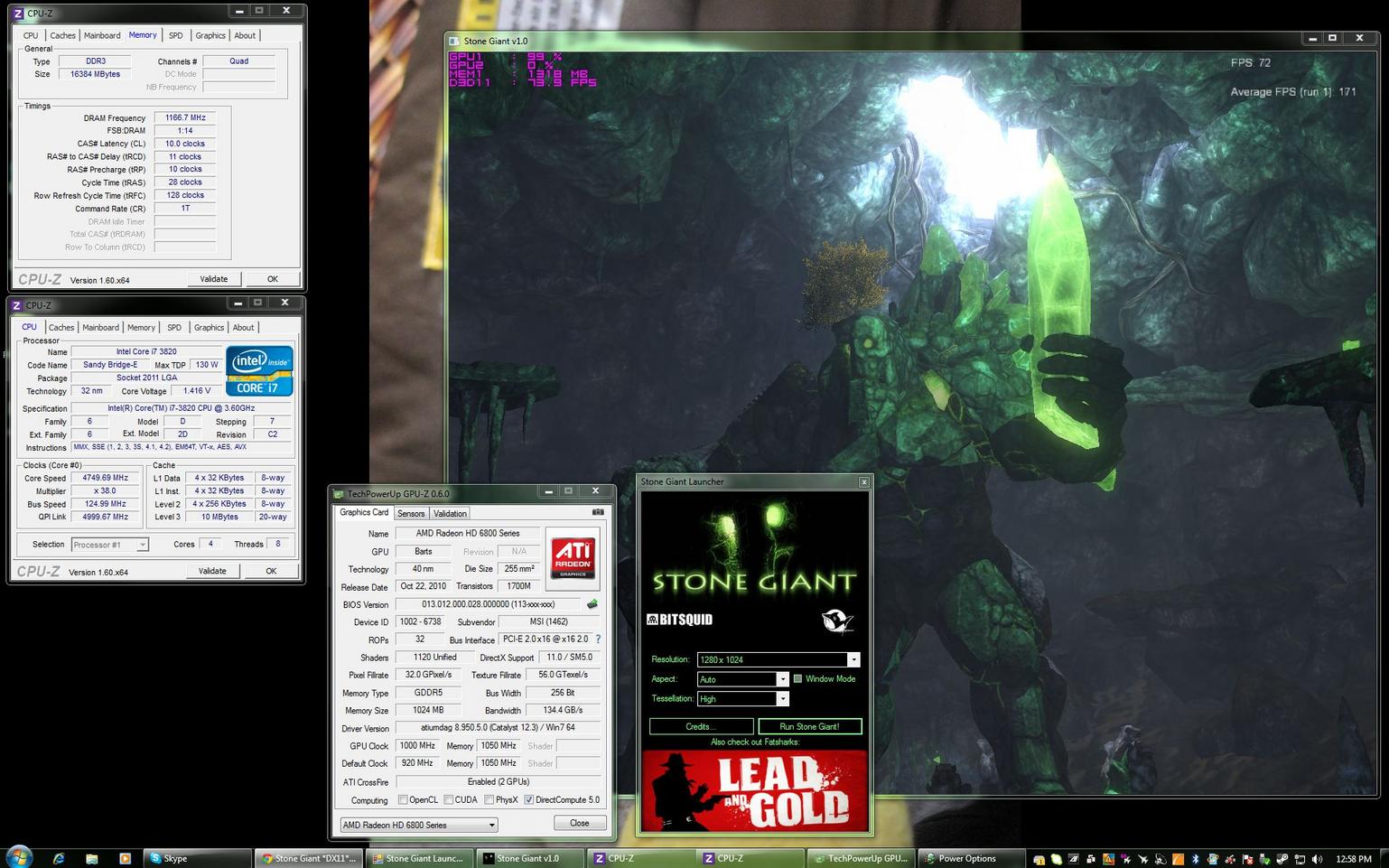Screen dimensions: 1389x868
Task: Click the network tray icon
Action: click(1300, 859)
